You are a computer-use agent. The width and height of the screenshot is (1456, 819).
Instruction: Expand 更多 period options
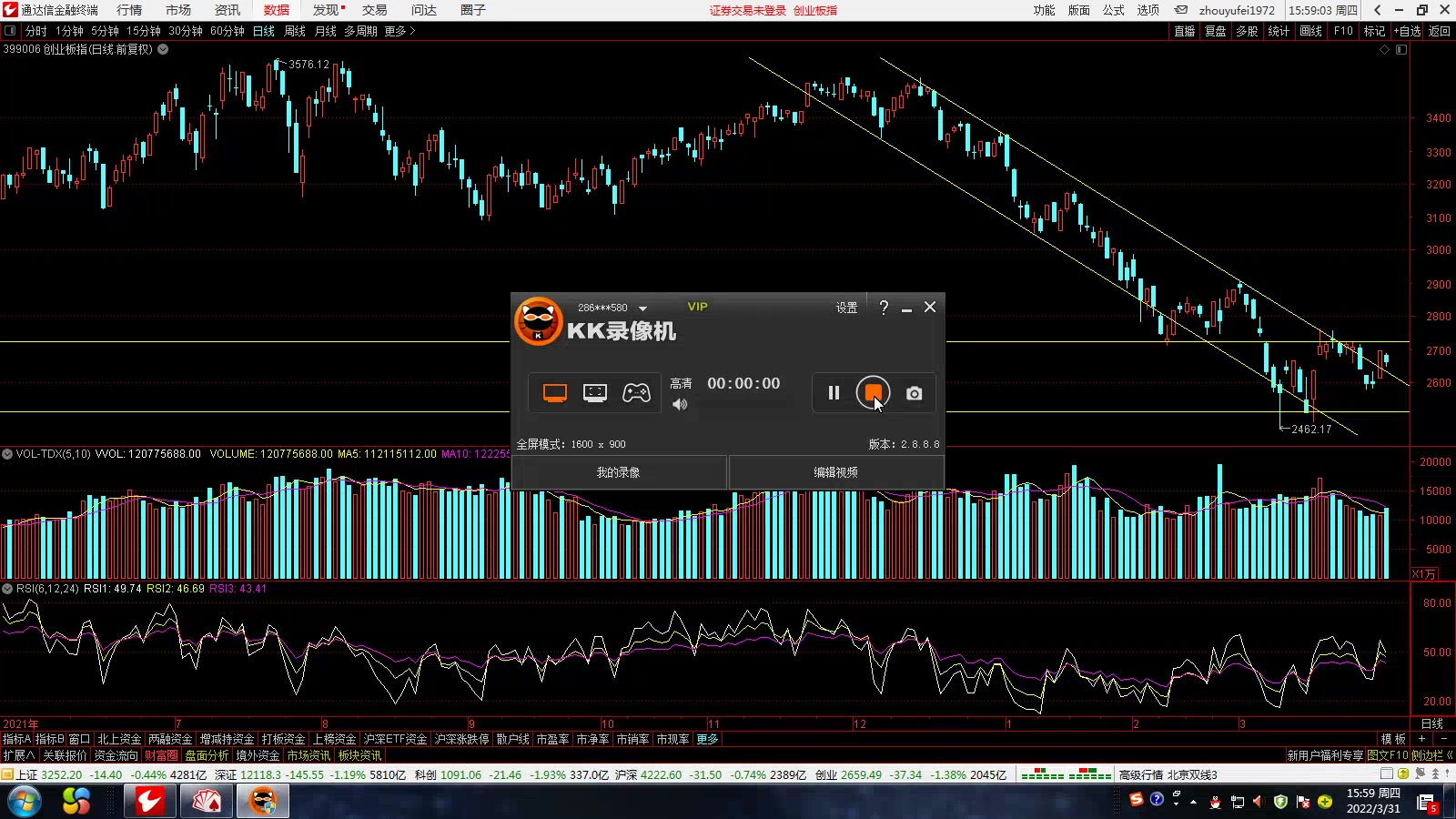399,31
